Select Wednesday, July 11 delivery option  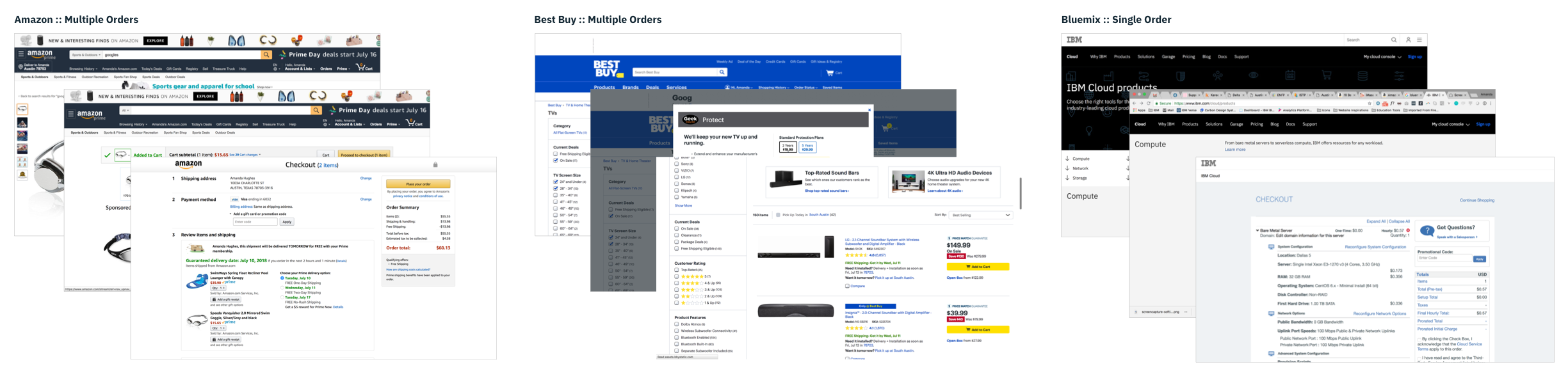282,288
